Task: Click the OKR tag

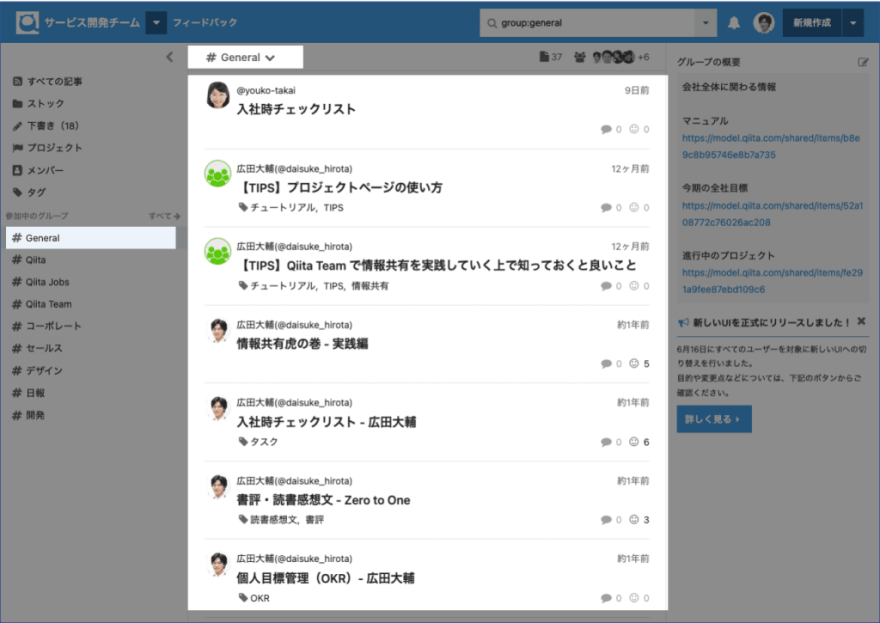Action: point(260,598)
